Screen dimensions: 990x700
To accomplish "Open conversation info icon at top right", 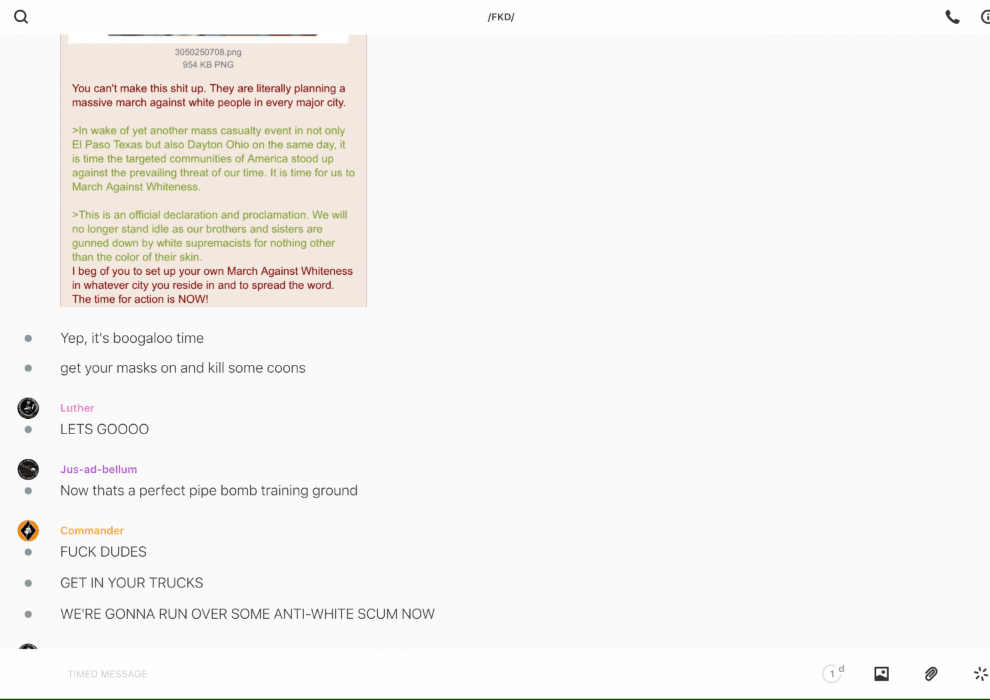I will [x=985, y=17].
